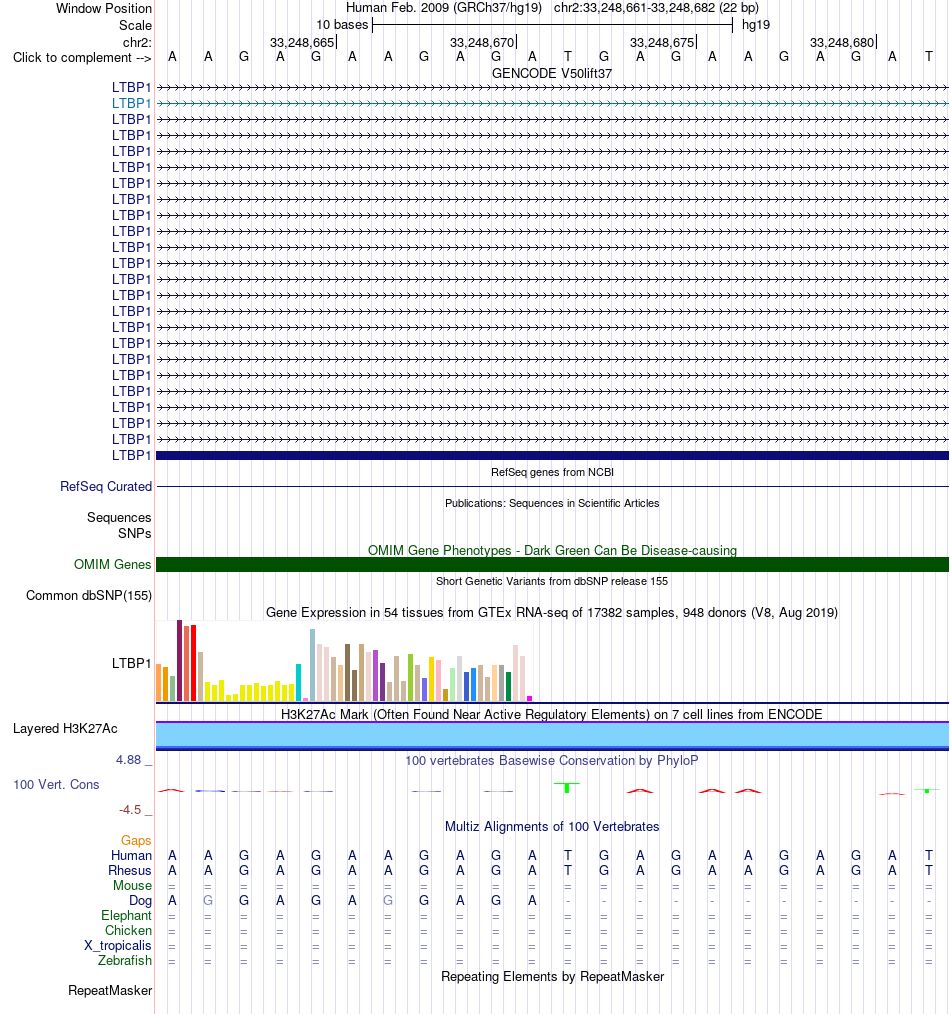Click the Scale track label
950x1014 pixels.
coord(135,25)
